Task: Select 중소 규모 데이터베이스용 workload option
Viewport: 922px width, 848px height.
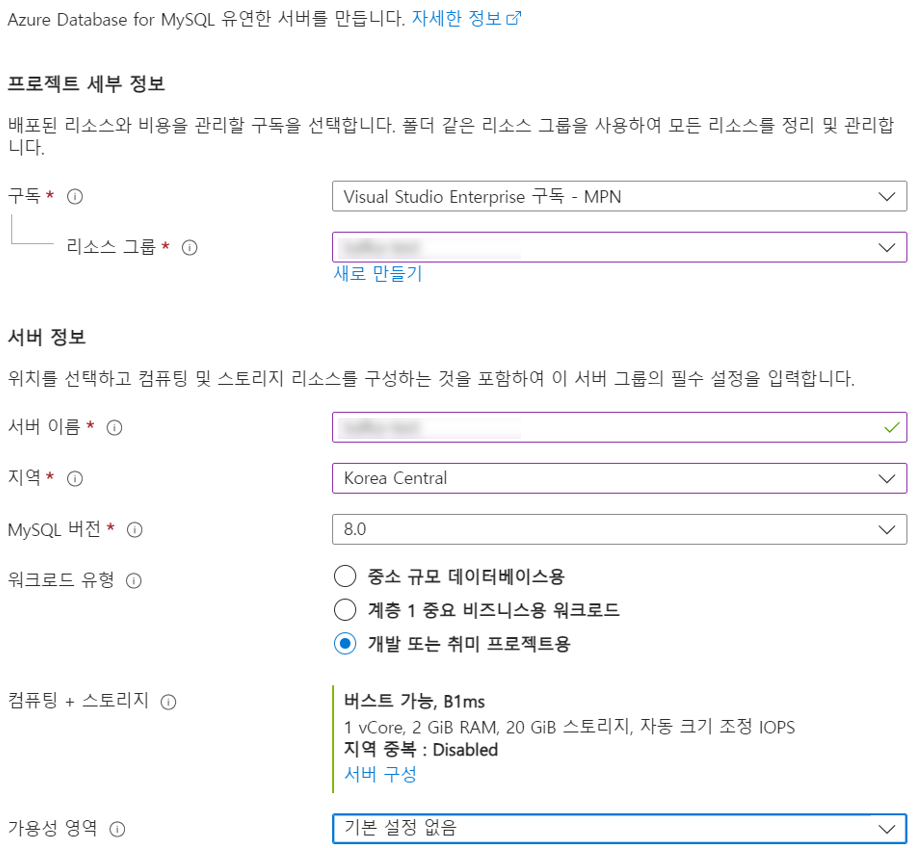Action: (345, 576)
